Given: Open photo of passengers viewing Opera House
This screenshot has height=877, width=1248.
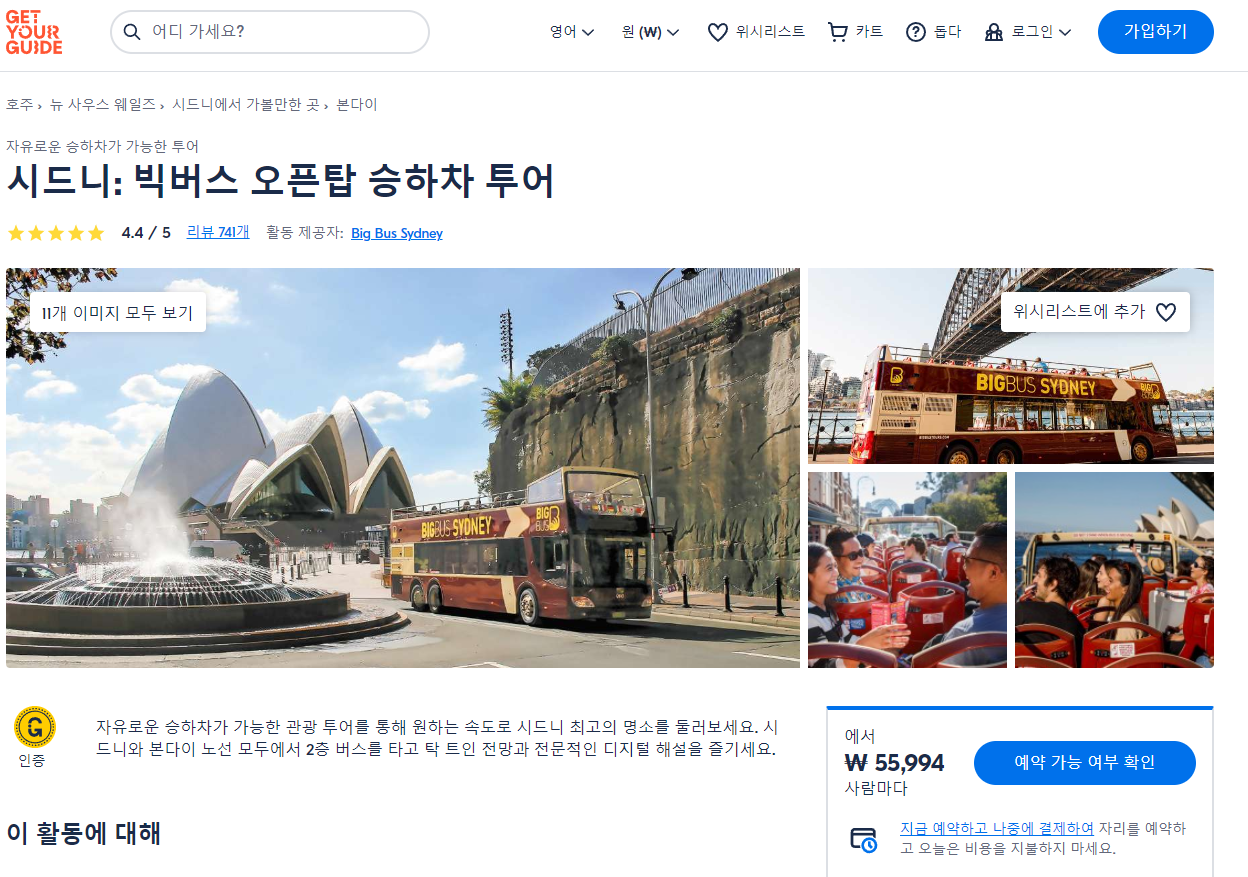Looking at the screenshot, I should pos(1114,570).
